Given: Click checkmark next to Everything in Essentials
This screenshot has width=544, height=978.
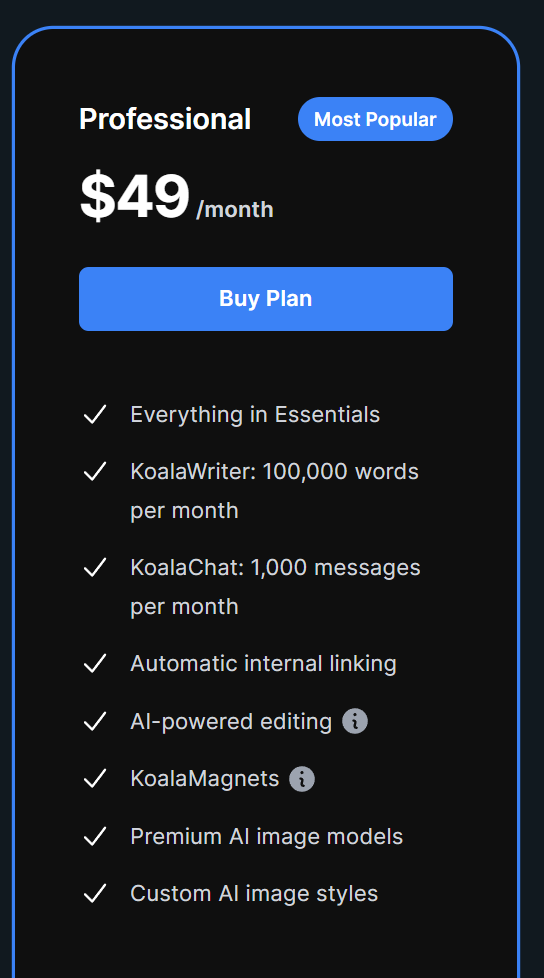Looking at the screenshot, I should point(95,415).
